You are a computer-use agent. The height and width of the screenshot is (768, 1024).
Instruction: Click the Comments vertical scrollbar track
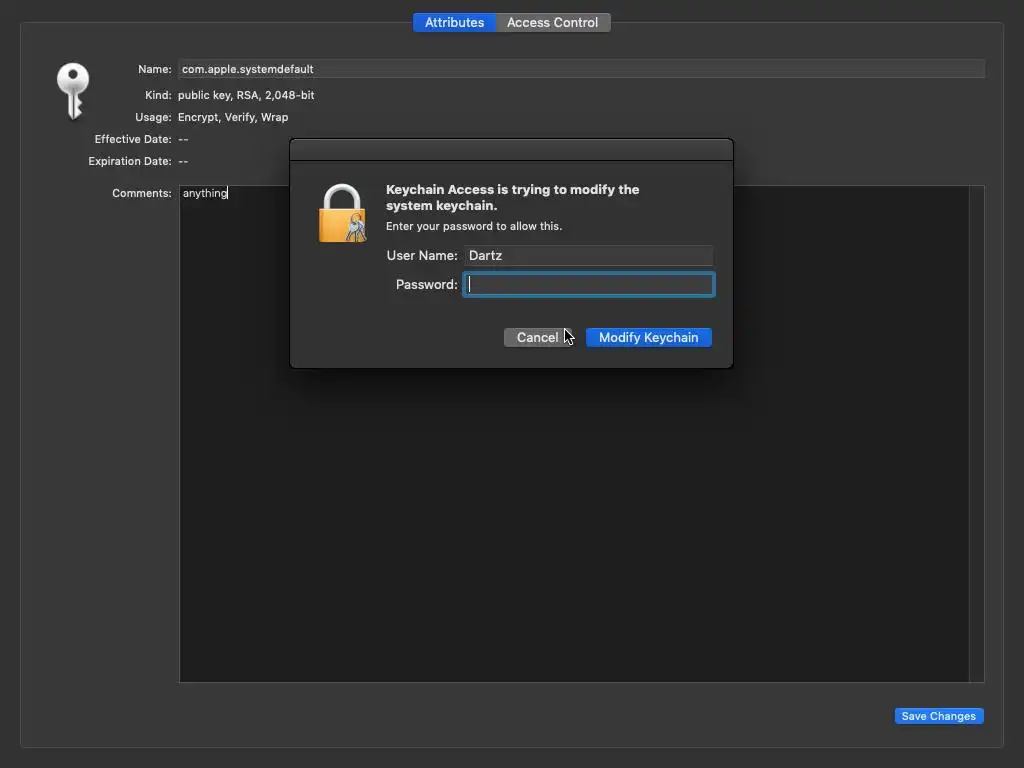pyautogui.click(x=977, y=434)
